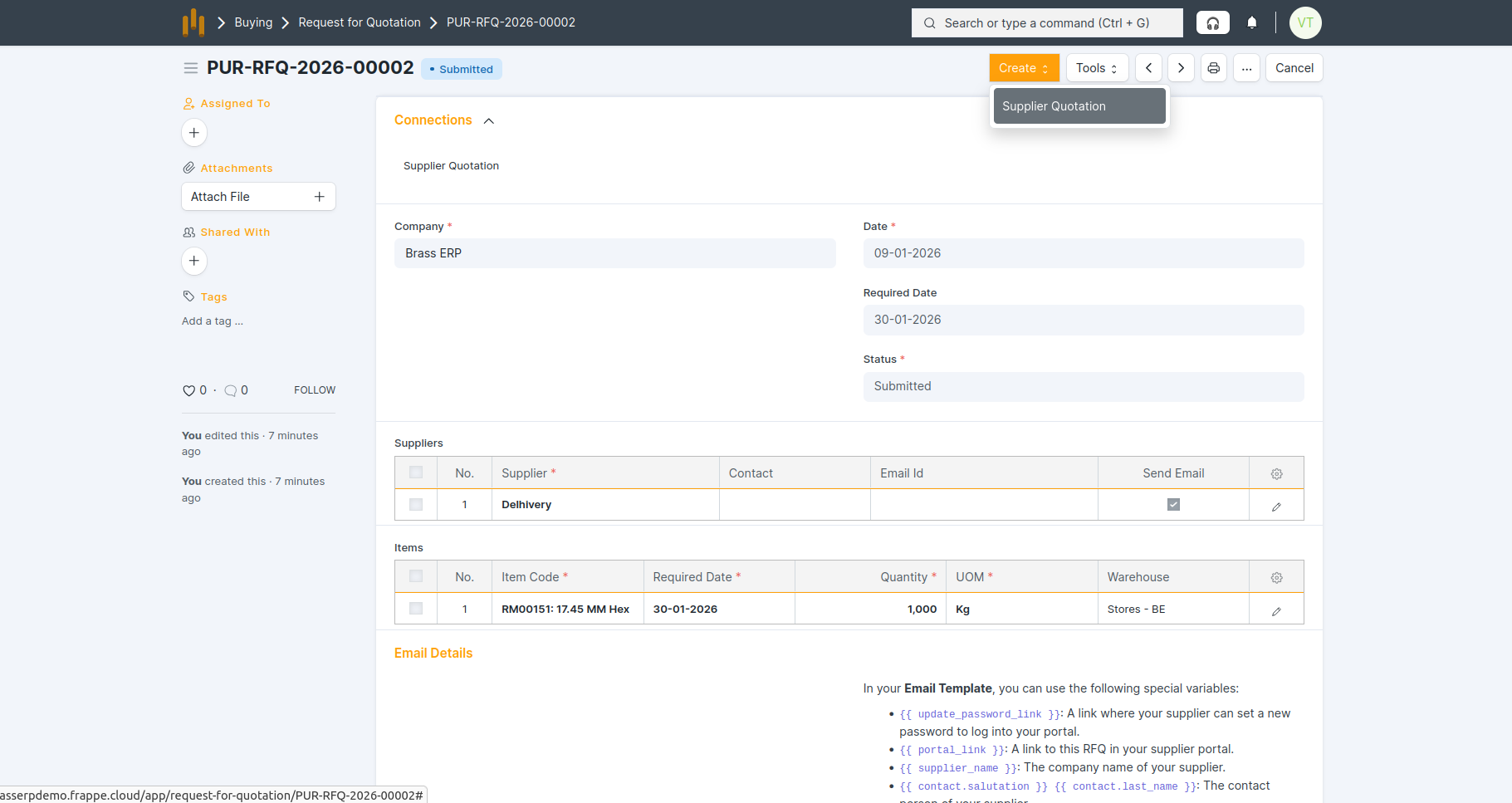Click the print icon button
Viewport: 1512px width, 803px height.
(x=1213, y=68)
